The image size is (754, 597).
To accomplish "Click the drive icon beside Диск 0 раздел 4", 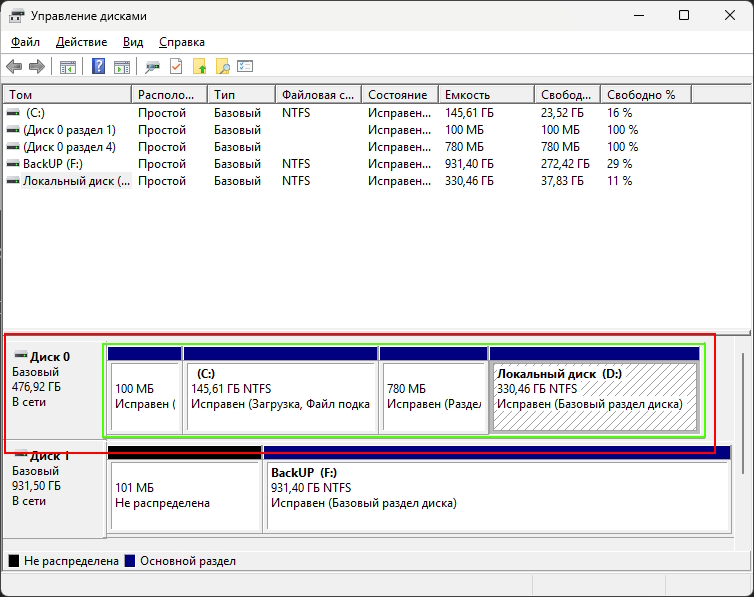I will (x=13, y=147).
